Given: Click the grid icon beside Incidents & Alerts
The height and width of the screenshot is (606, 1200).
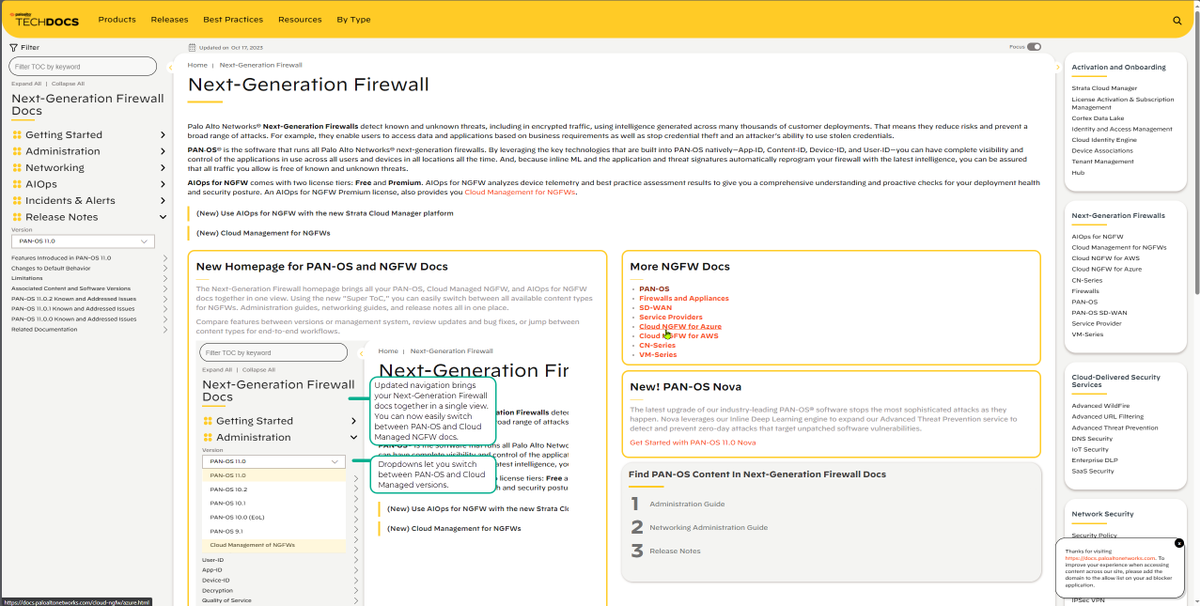Looking at the screenshot, I should tap(17, 200).
